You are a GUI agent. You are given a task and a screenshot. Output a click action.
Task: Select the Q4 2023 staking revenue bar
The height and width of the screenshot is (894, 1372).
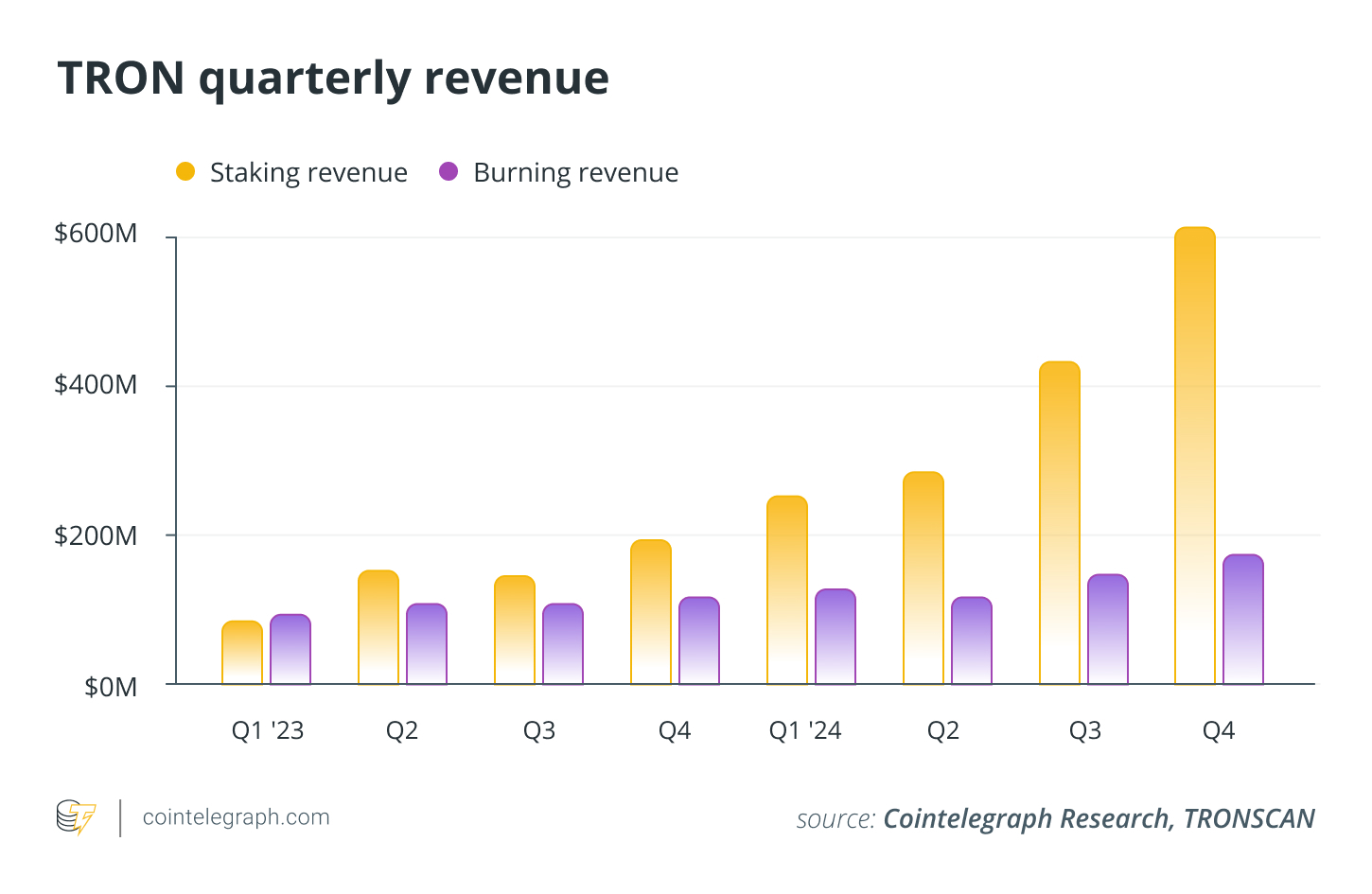click(651, 612)
